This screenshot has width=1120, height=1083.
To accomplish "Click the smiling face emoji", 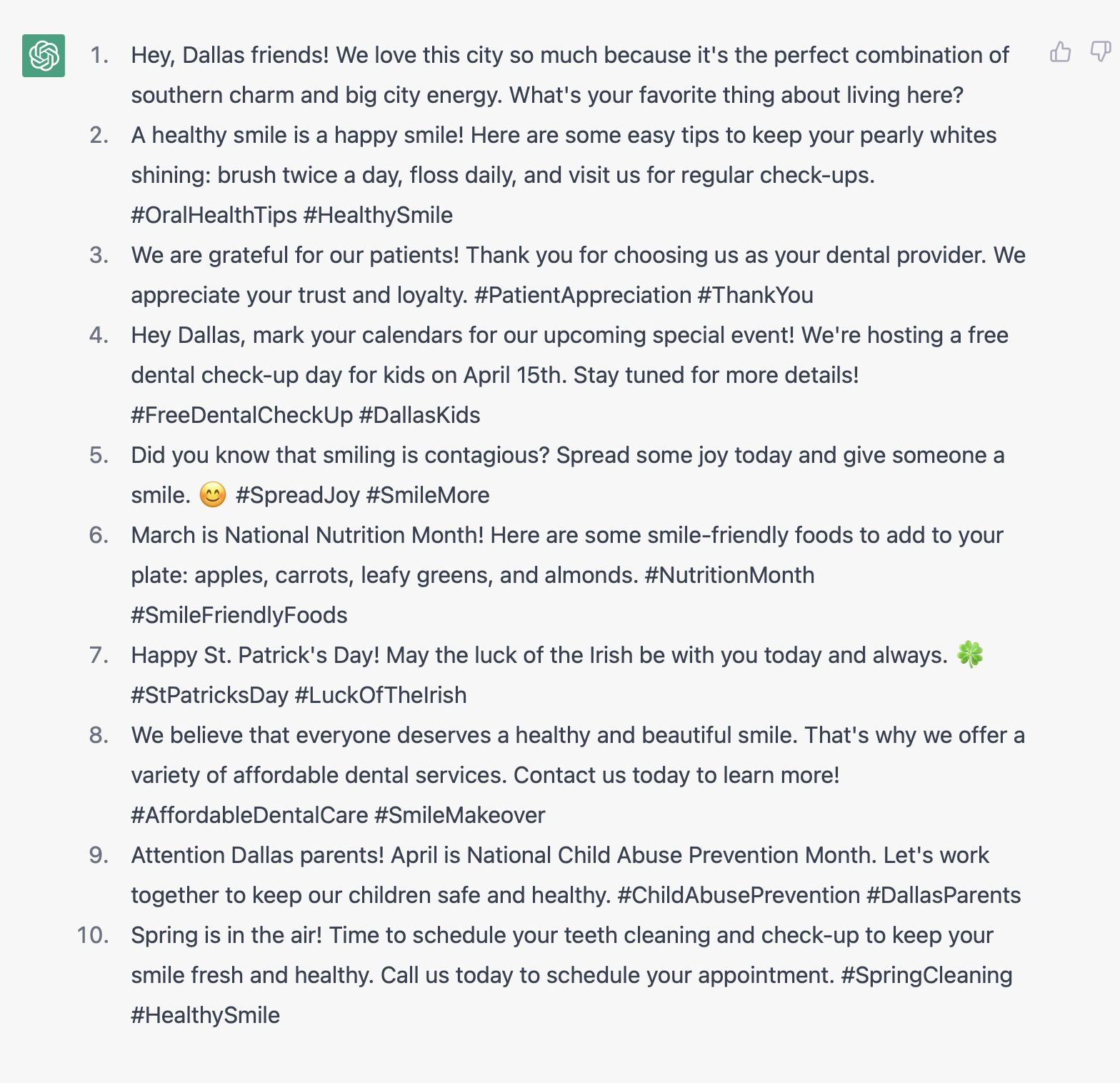I will point(213,494).
